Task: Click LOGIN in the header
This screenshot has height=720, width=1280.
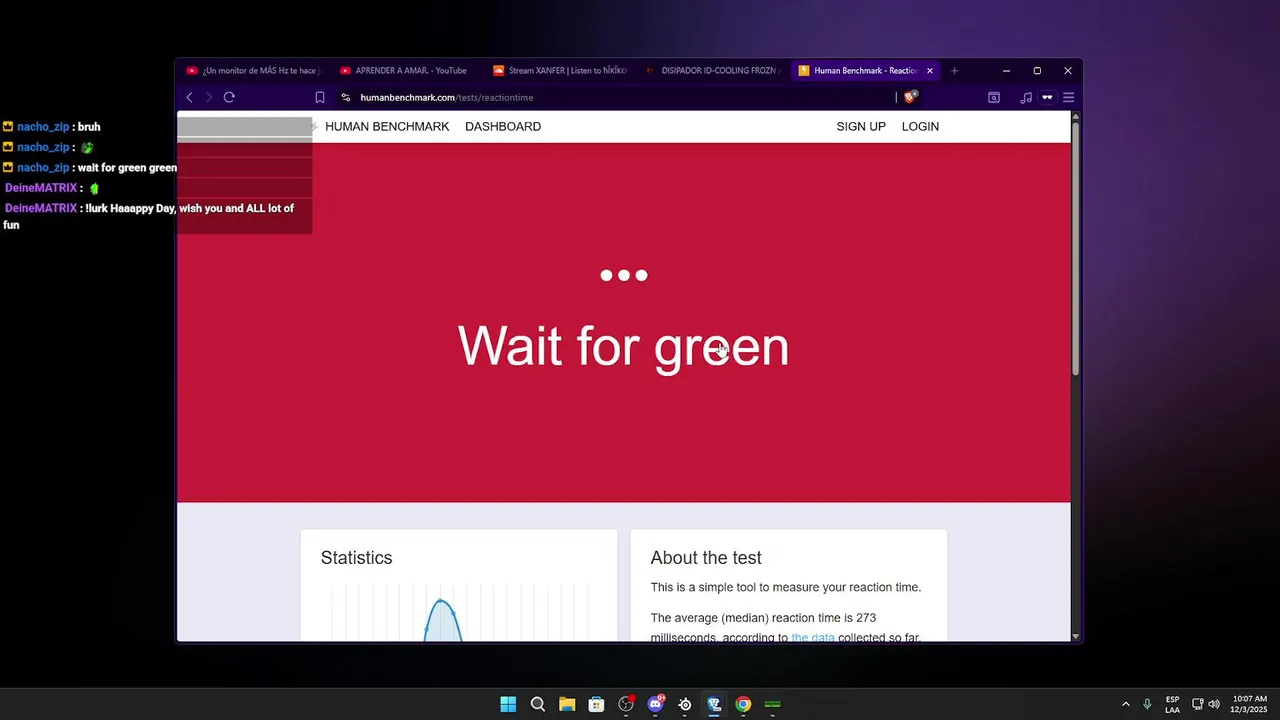Action: 920,126
